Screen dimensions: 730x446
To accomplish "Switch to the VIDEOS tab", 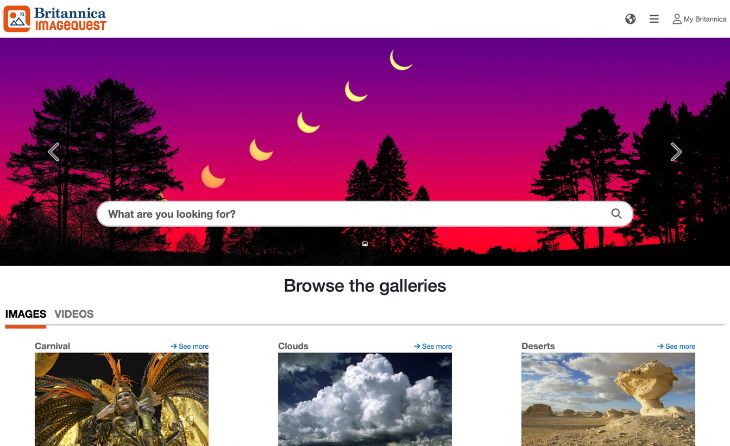I will point(74,314).
